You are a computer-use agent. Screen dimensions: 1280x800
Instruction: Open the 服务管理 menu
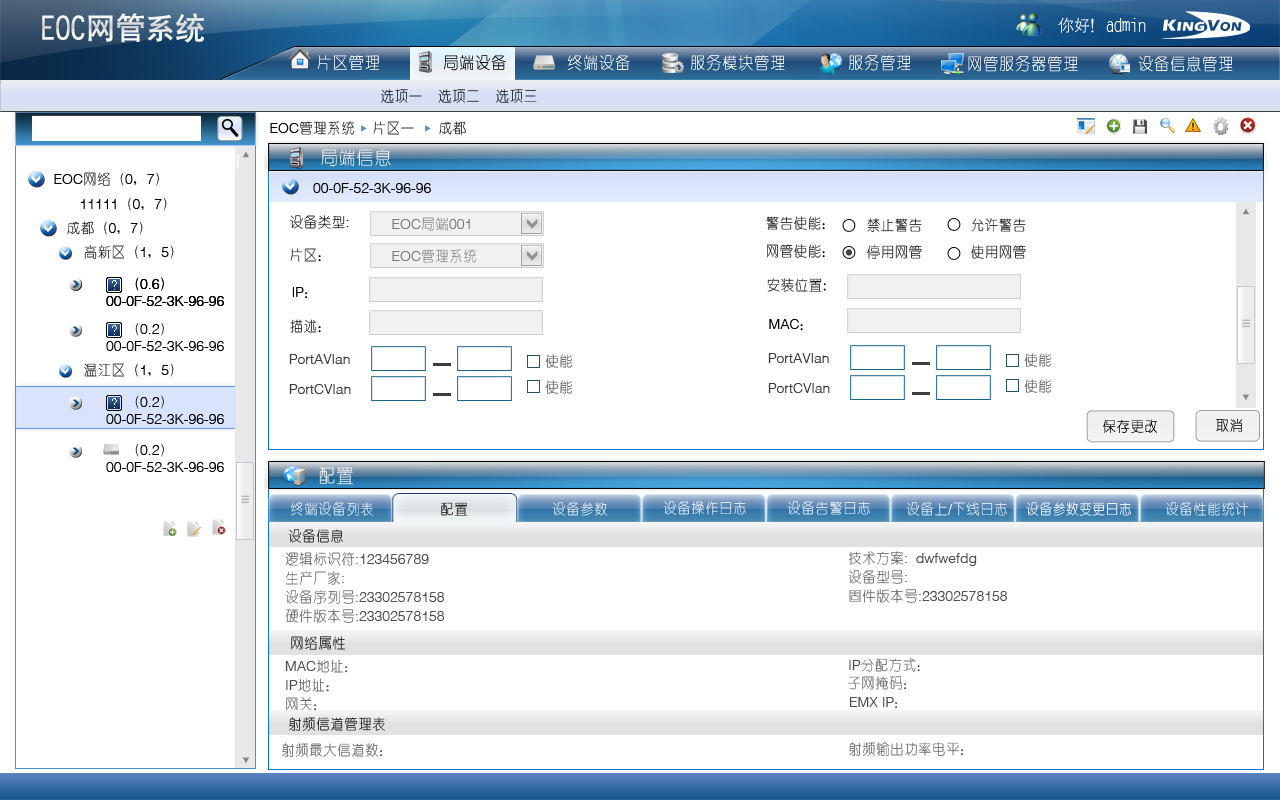(x=866, y=63)
